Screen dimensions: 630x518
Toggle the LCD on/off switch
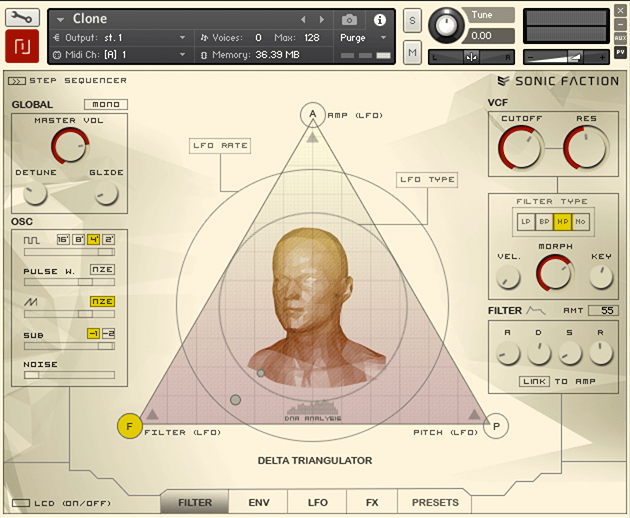[20, 502]
